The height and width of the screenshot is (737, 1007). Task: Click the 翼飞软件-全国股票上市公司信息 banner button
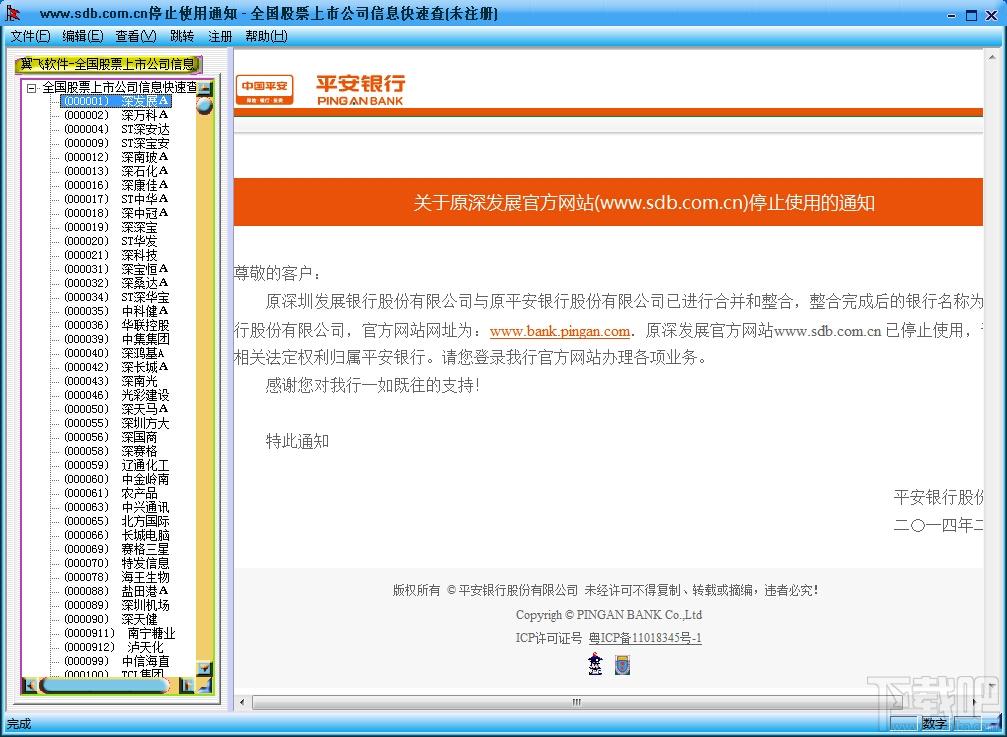[x=108, y=64]
